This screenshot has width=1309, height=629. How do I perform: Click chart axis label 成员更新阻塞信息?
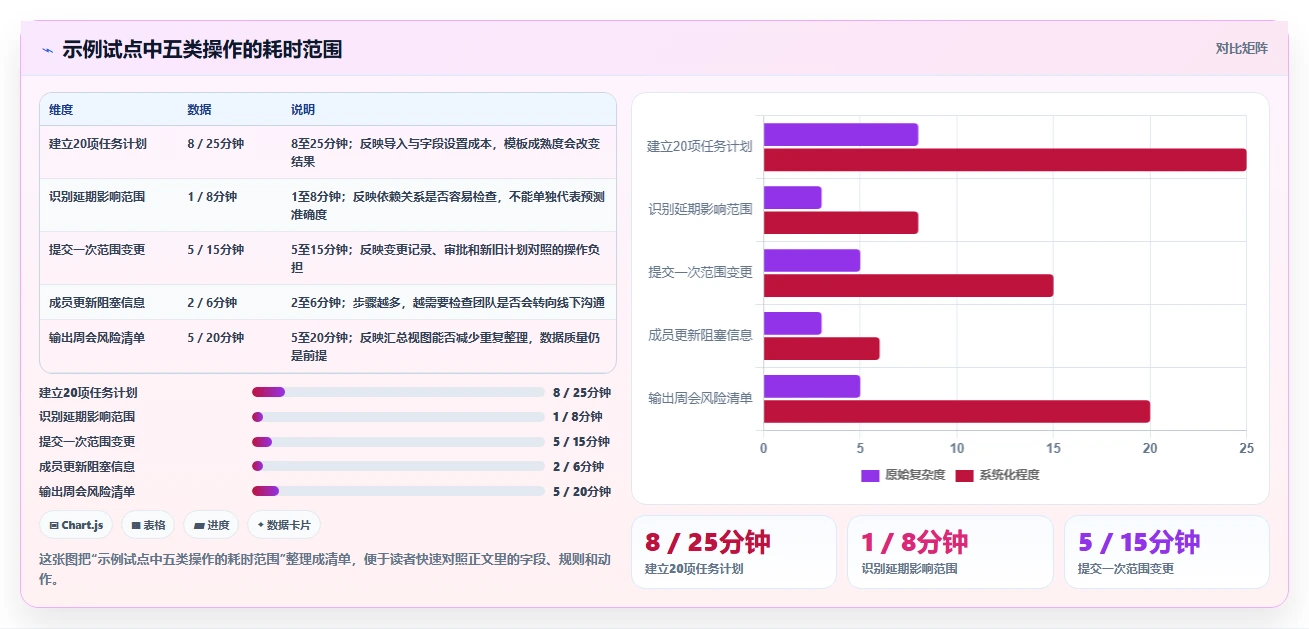[x=700, y=335]
